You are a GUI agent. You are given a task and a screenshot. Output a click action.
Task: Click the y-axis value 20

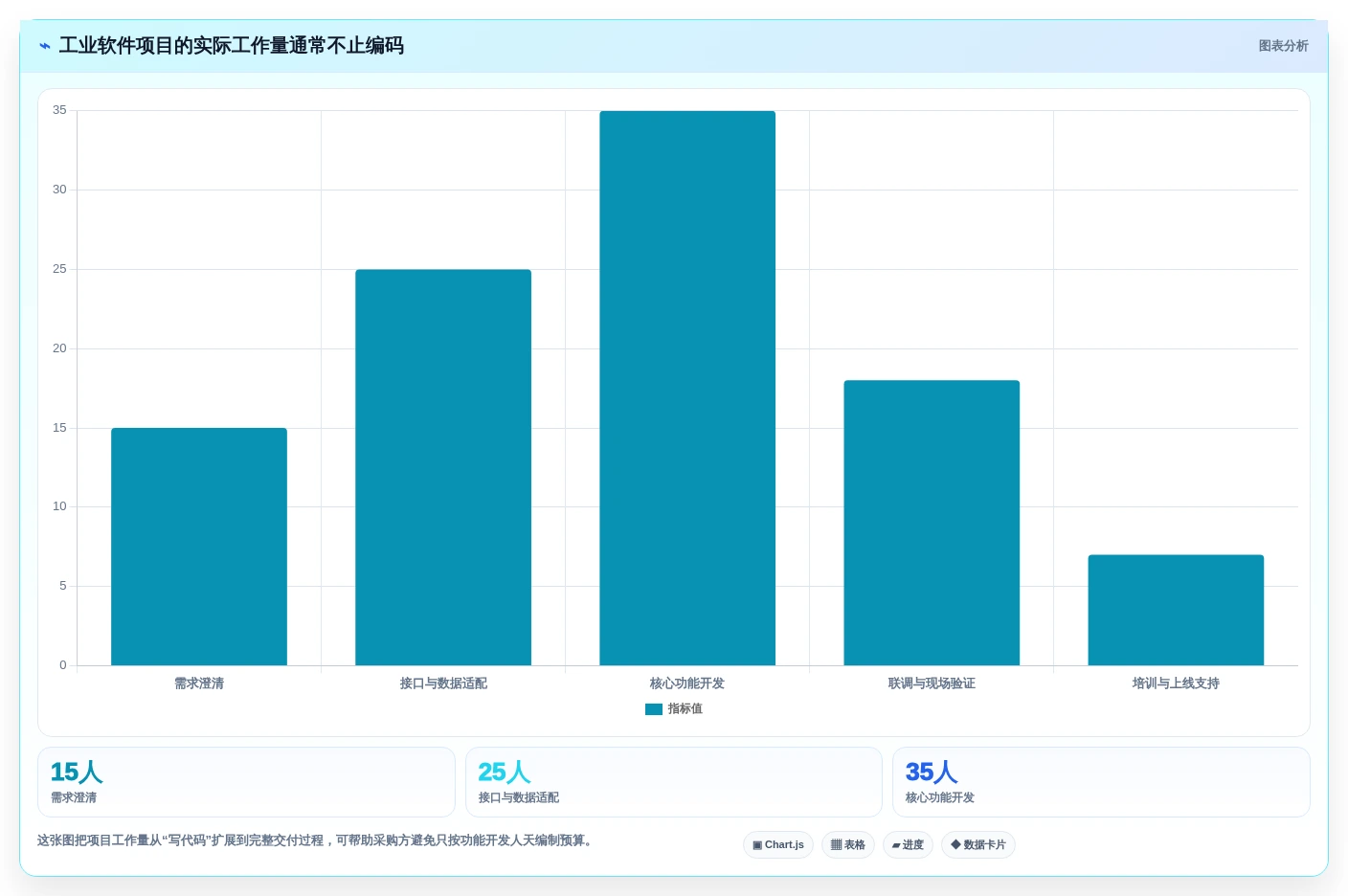(x=59, y=348)
